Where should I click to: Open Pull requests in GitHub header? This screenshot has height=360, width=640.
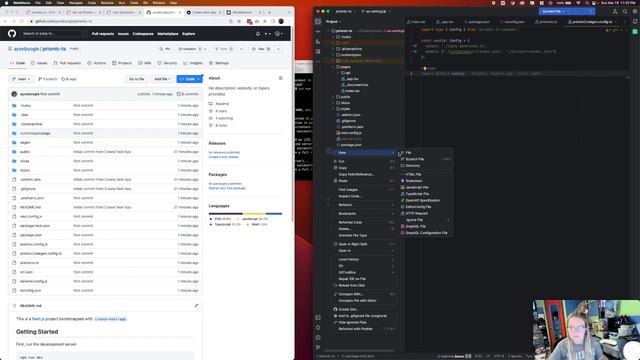coord(103,34)
